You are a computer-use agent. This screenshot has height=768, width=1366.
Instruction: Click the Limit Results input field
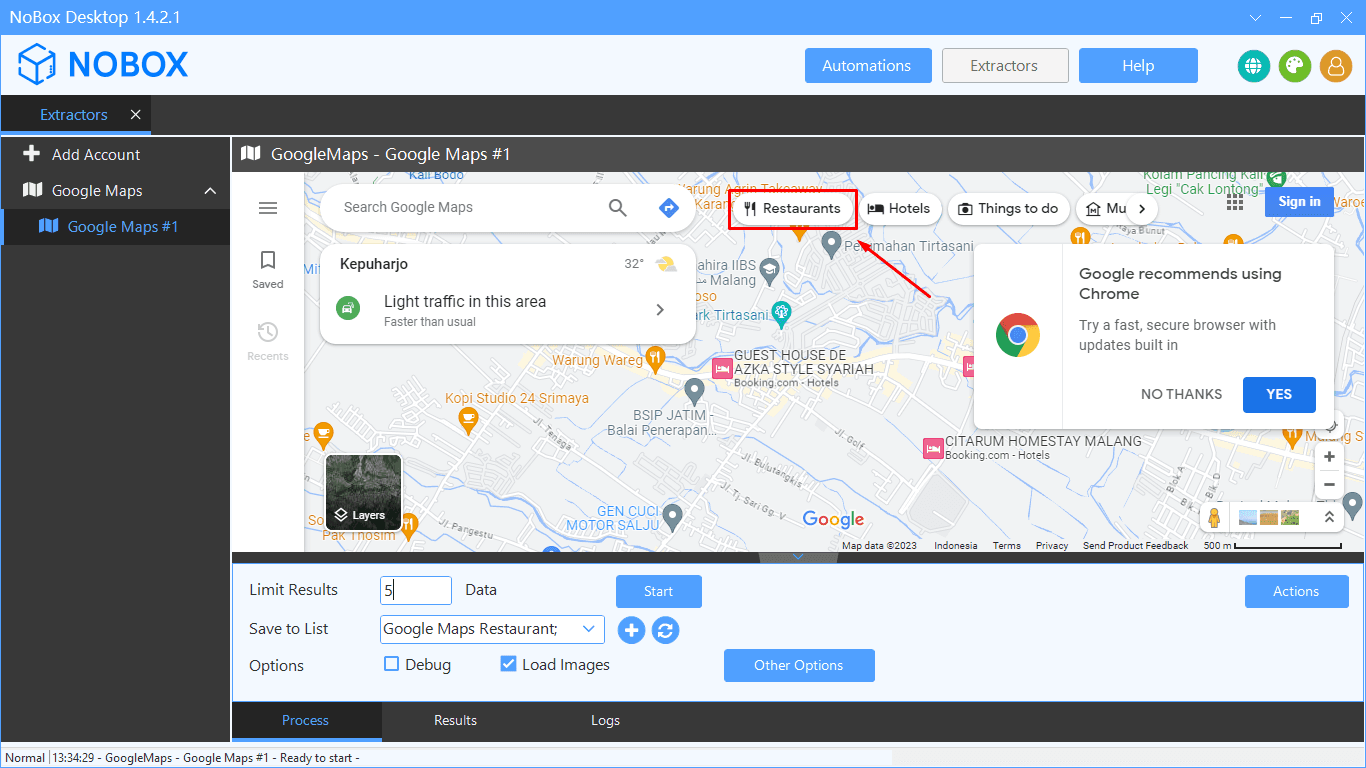(416, 591)
